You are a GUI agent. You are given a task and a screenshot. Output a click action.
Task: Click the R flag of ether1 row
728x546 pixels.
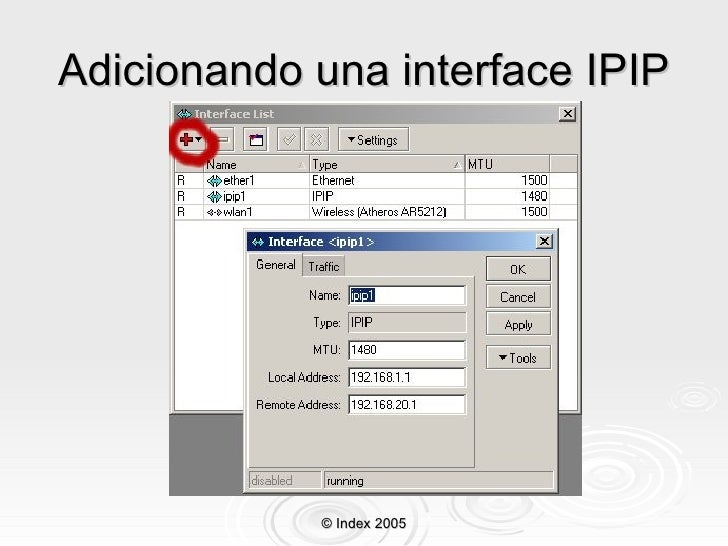pos(181,181)
